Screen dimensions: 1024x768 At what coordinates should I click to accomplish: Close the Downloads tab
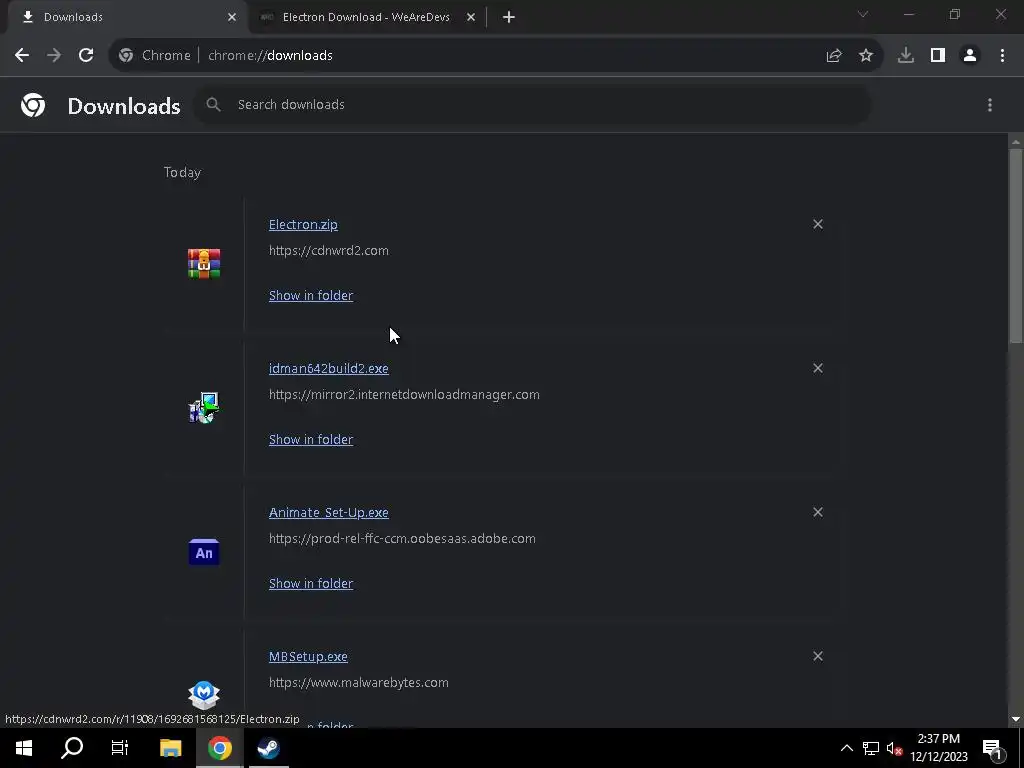tap(232, 17)
